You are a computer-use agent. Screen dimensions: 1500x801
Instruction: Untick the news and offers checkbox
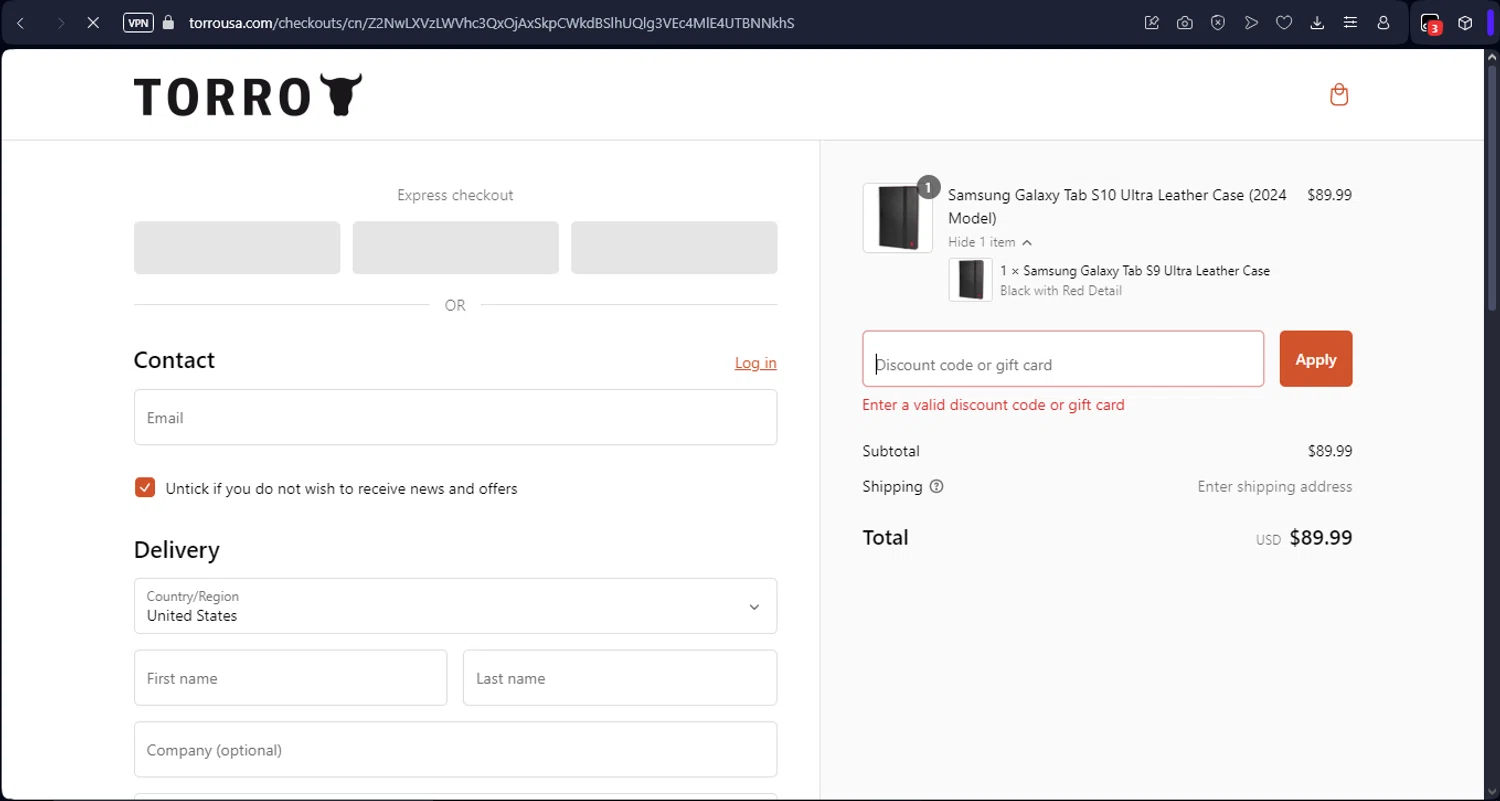145,488
